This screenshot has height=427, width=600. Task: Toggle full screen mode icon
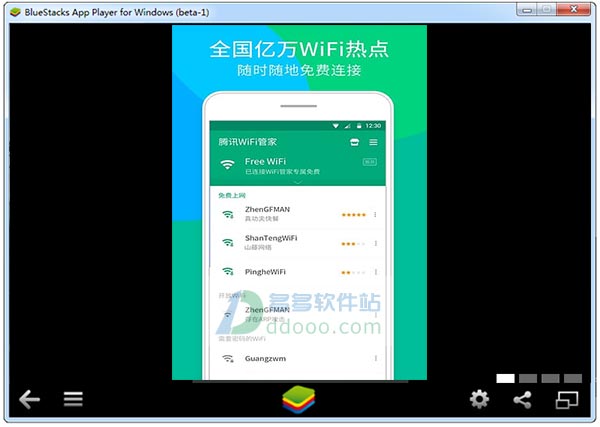click(567, 400)
